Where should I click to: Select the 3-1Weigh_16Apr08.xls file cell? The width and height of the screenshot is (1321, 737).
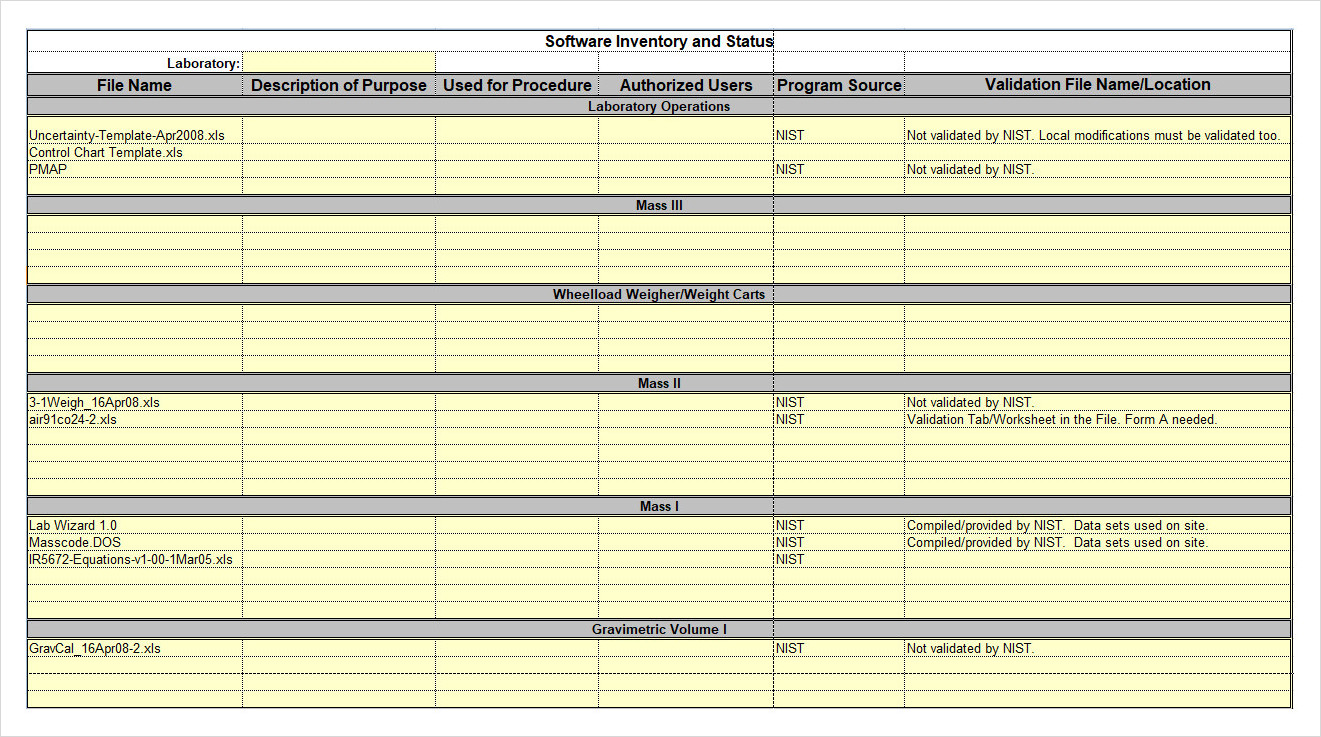tap(94, 402)
